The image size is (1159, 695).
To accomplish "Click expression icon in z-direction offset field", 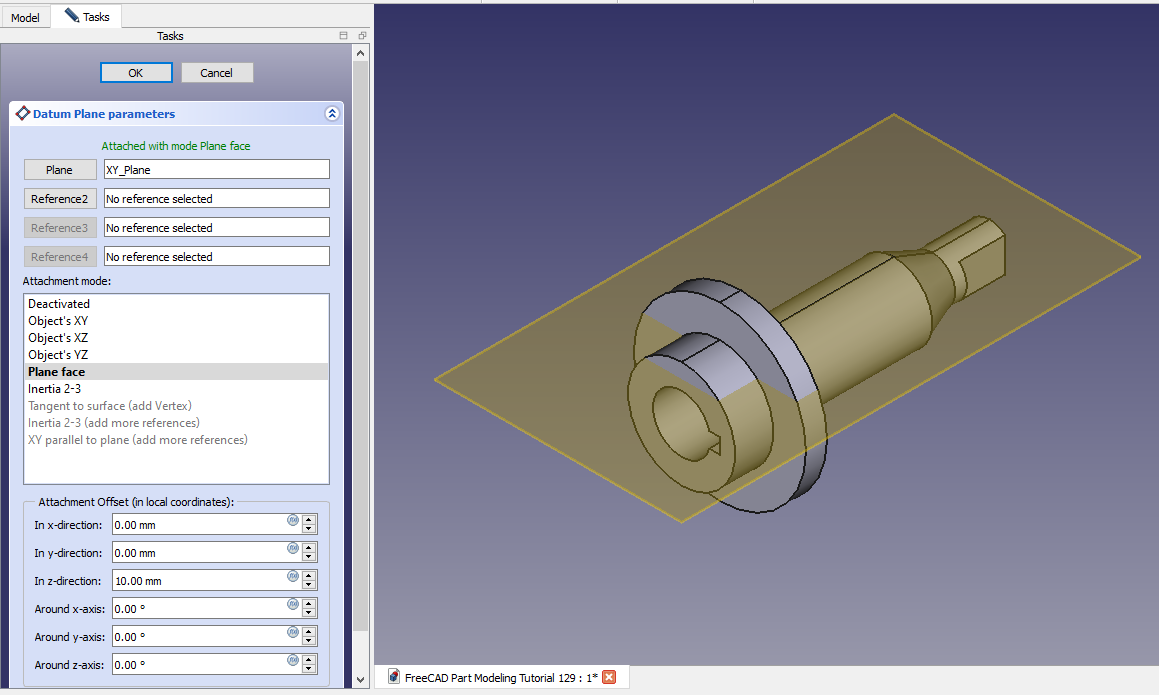I will coord(293,576).
